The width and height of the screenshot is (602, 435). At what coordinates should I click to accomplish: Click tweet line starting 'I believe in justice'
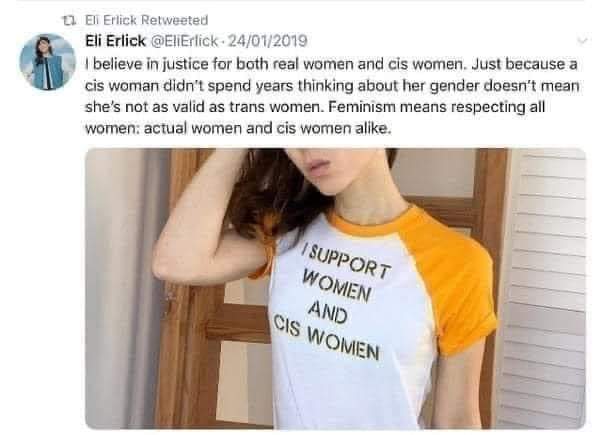click(x=331, y=64)
